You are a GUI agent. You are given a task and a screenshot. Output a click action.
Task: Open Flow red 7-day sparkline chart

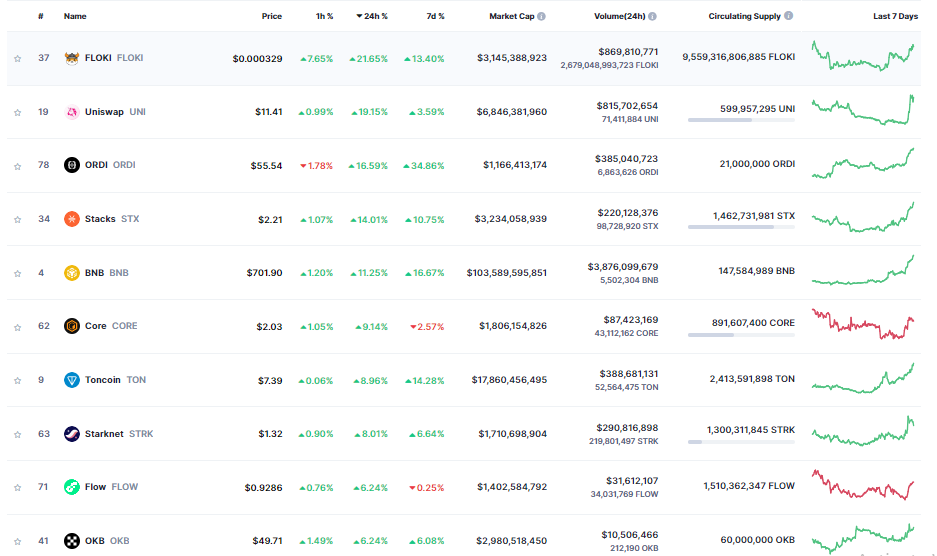(863, 485)
